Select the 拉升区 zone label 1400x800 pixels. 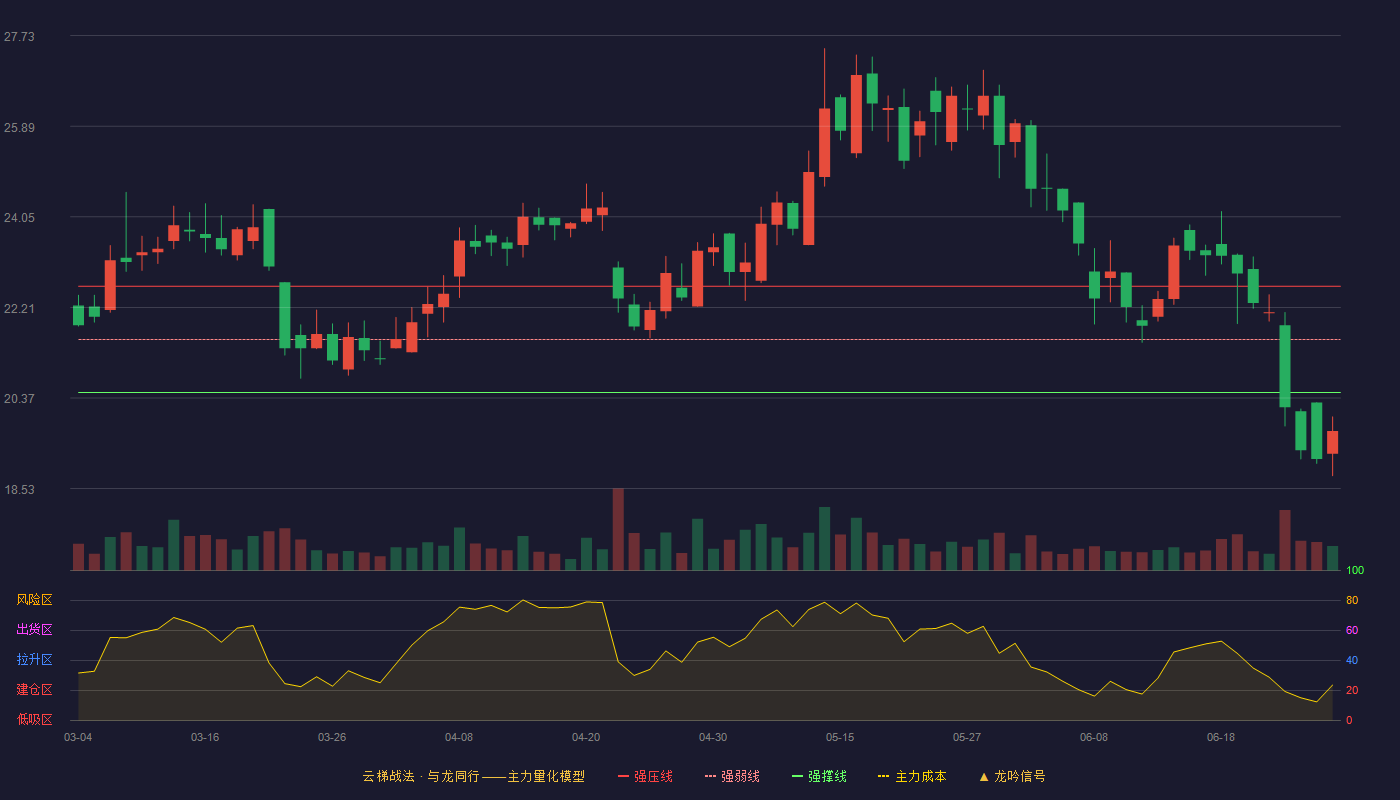(34, 660)
